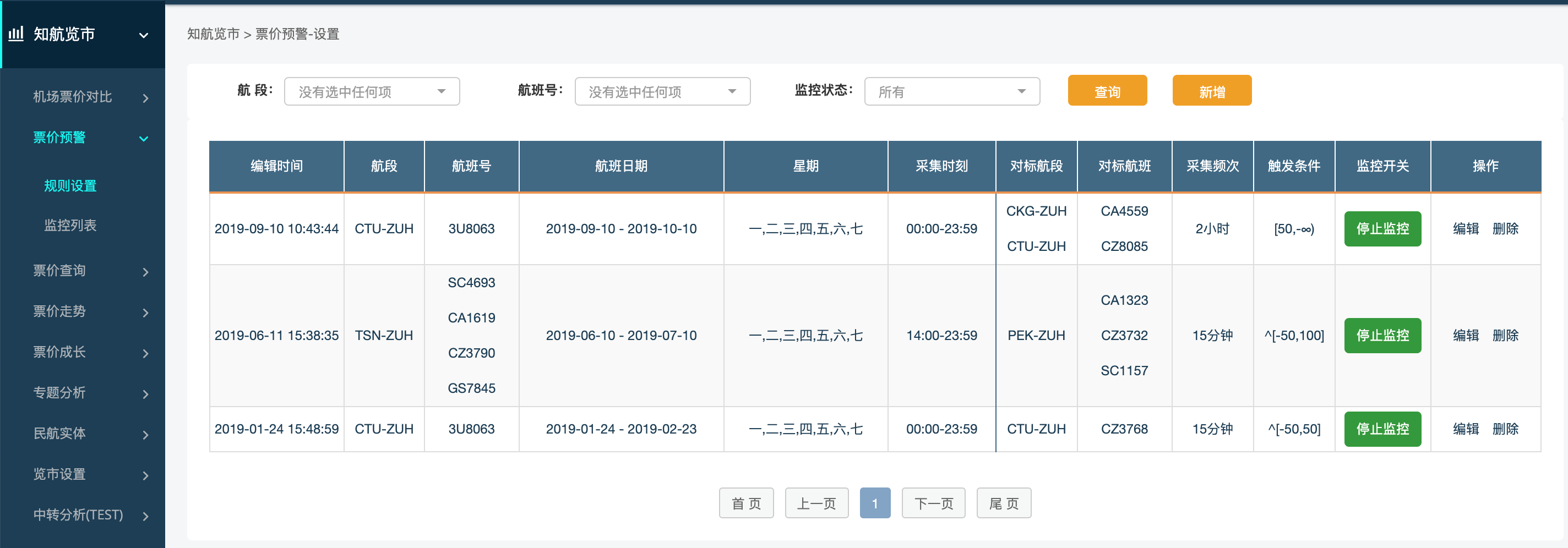The height and width of the screenshot is (548, 1568).
Task: Open the 监控列表 submenu item
Action: pos(70,226)
